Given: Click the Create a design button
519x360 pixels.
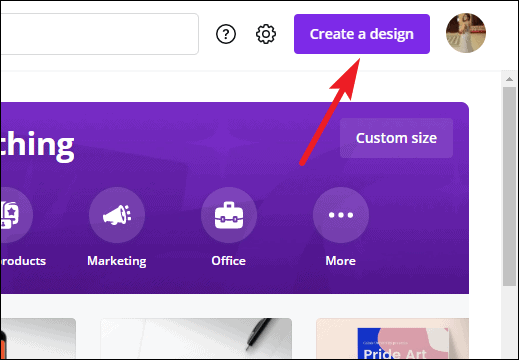Looking at the screenshot, I should [362, 34].
